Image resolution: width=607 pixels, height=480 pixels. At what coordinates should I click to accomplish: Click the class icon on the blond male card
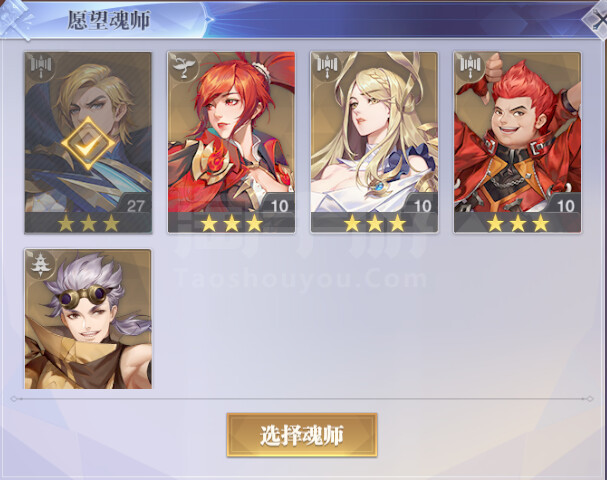tap(41, 68)
